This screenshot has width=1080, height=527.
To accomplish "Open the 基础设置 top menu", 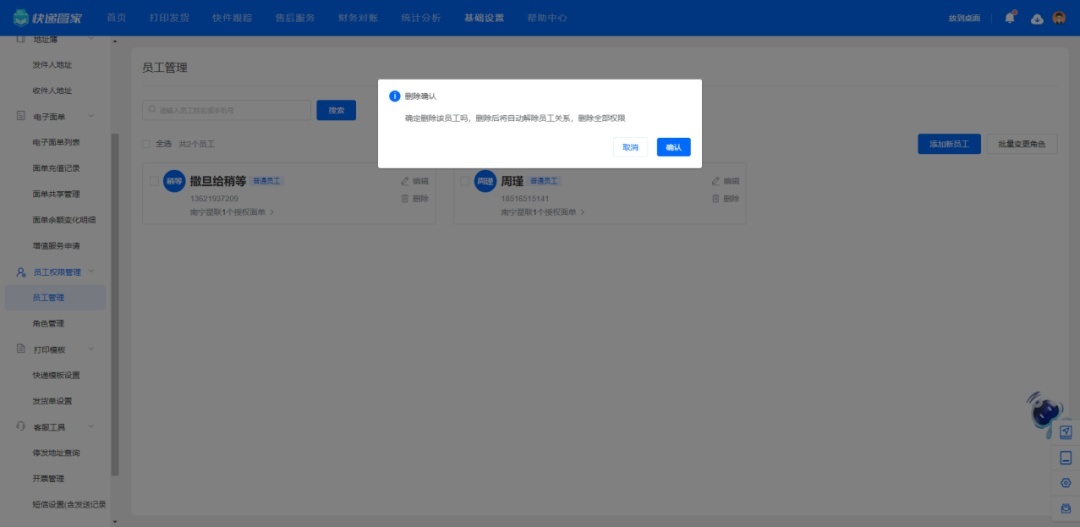I will click(484, 18).
